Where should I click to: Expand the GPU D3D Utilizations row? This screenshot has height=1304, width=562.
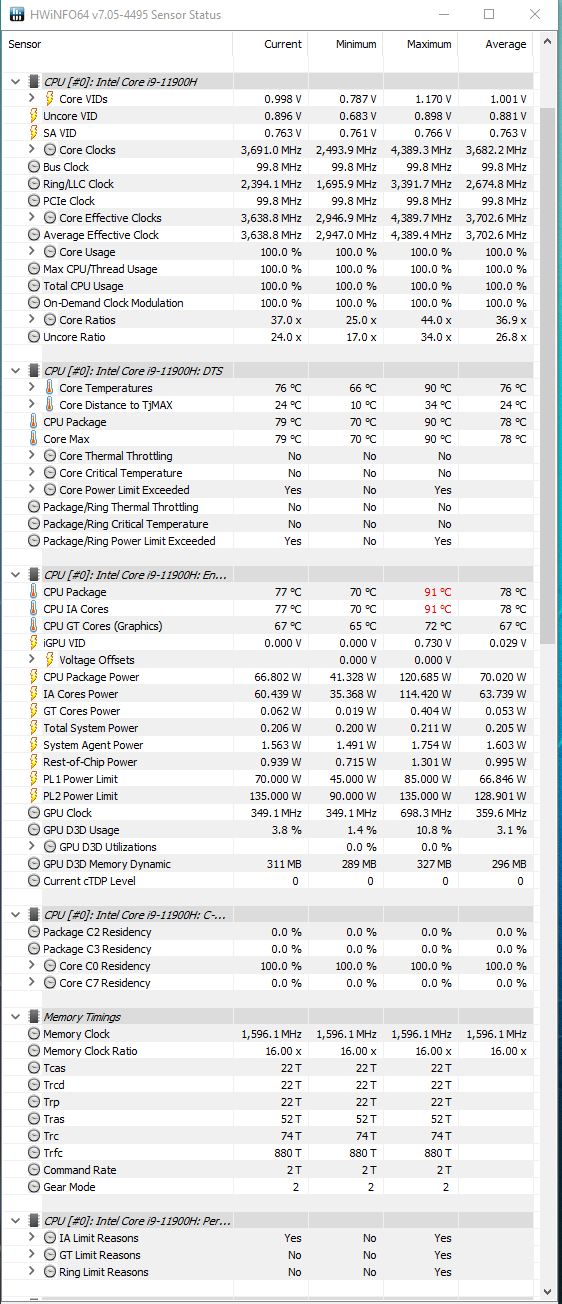pos(32,847)
